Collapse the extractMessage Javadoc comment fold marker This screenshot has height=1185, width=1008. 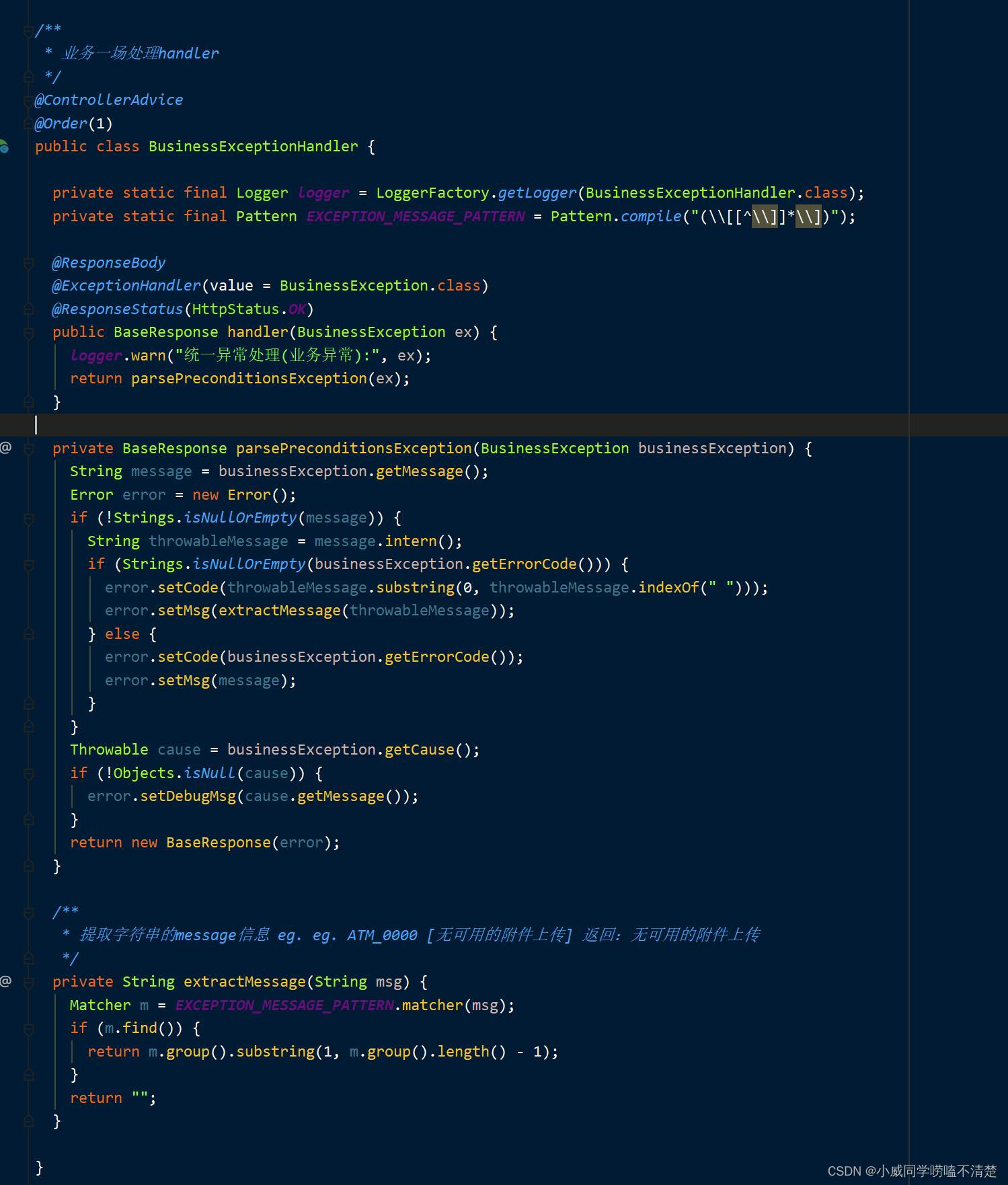point(28,913)
